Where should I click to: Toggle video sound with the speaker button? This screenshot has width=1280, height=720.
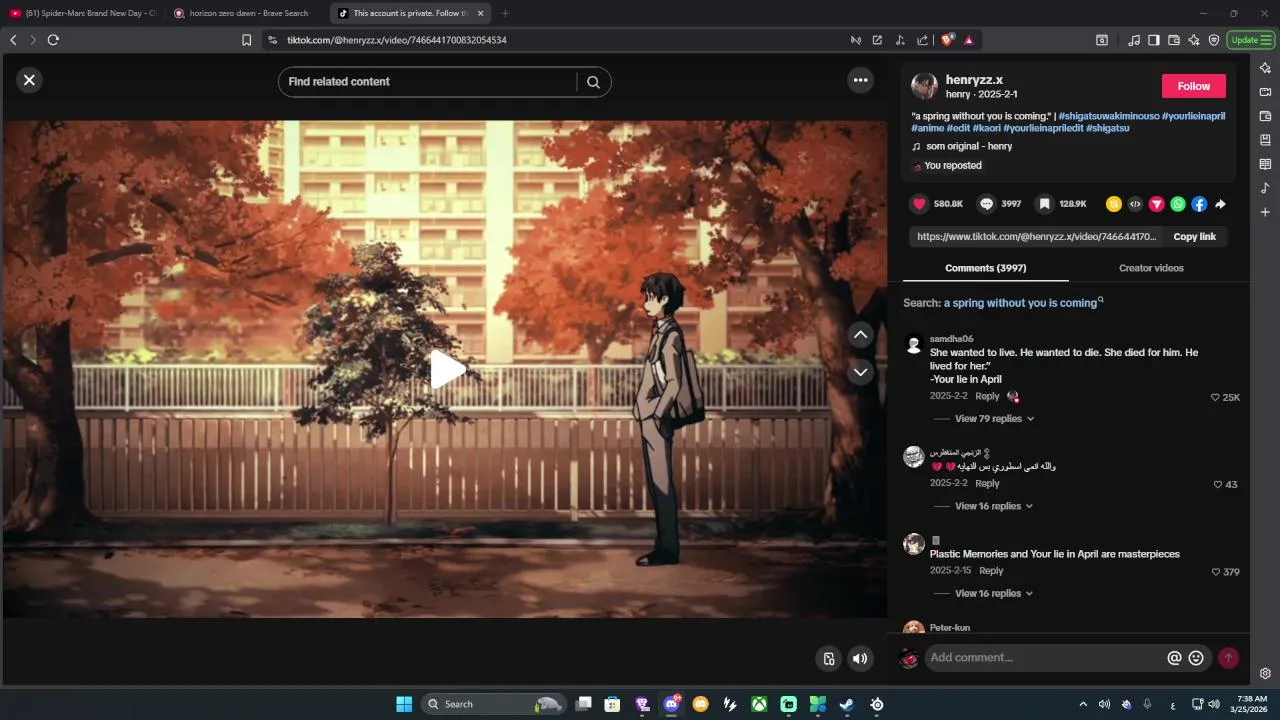tap(860, 658)
